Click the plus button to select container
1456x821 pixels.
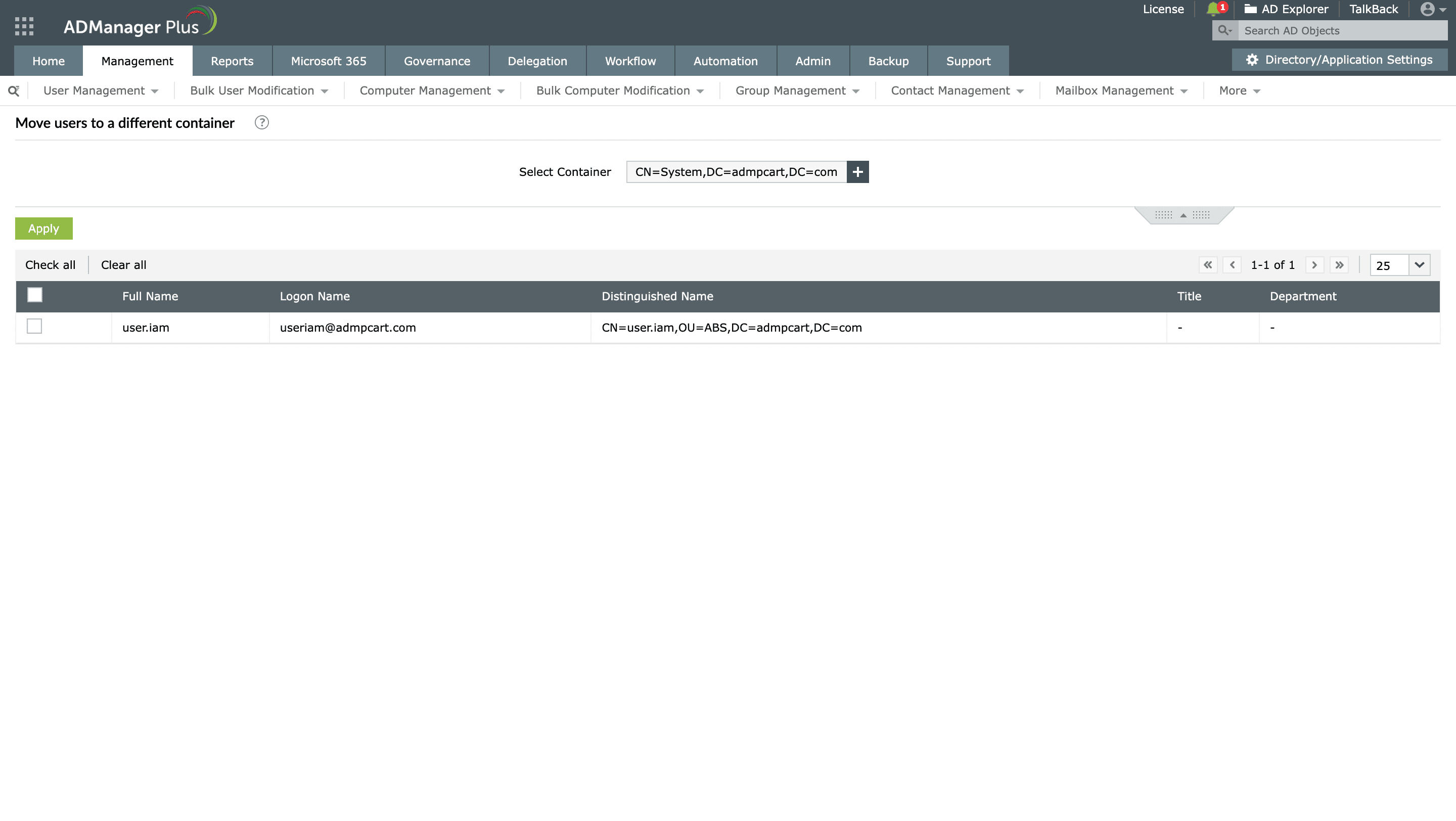click(857, 172)
